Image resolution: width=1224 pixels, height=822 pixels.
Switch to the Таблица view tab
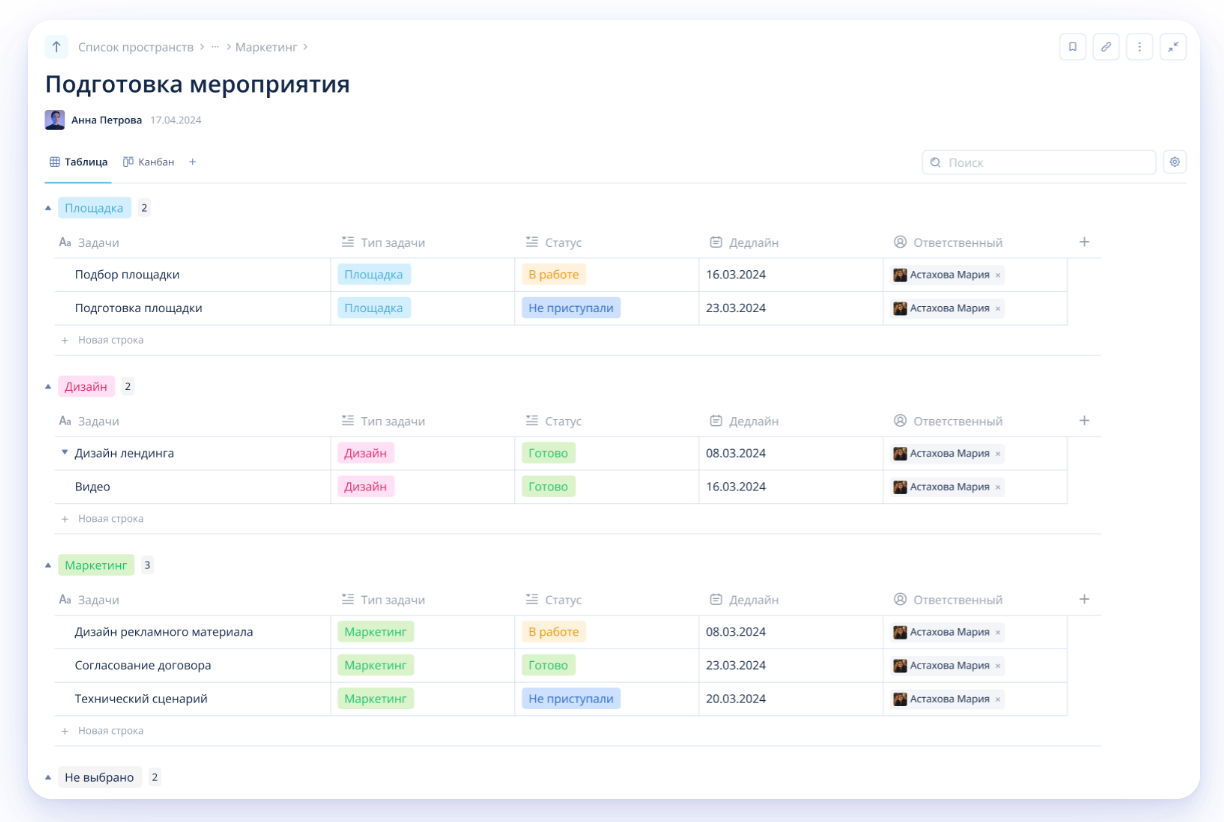(79, 162)
